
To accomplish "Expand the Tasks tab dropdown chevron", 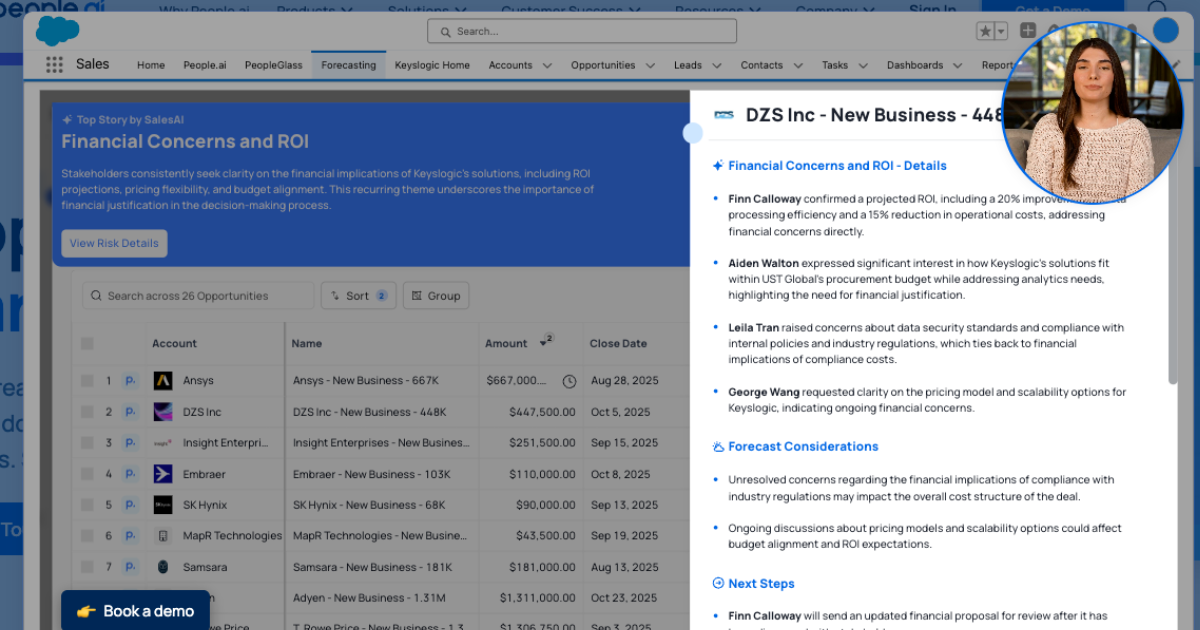I will click(x=863, y=66).
